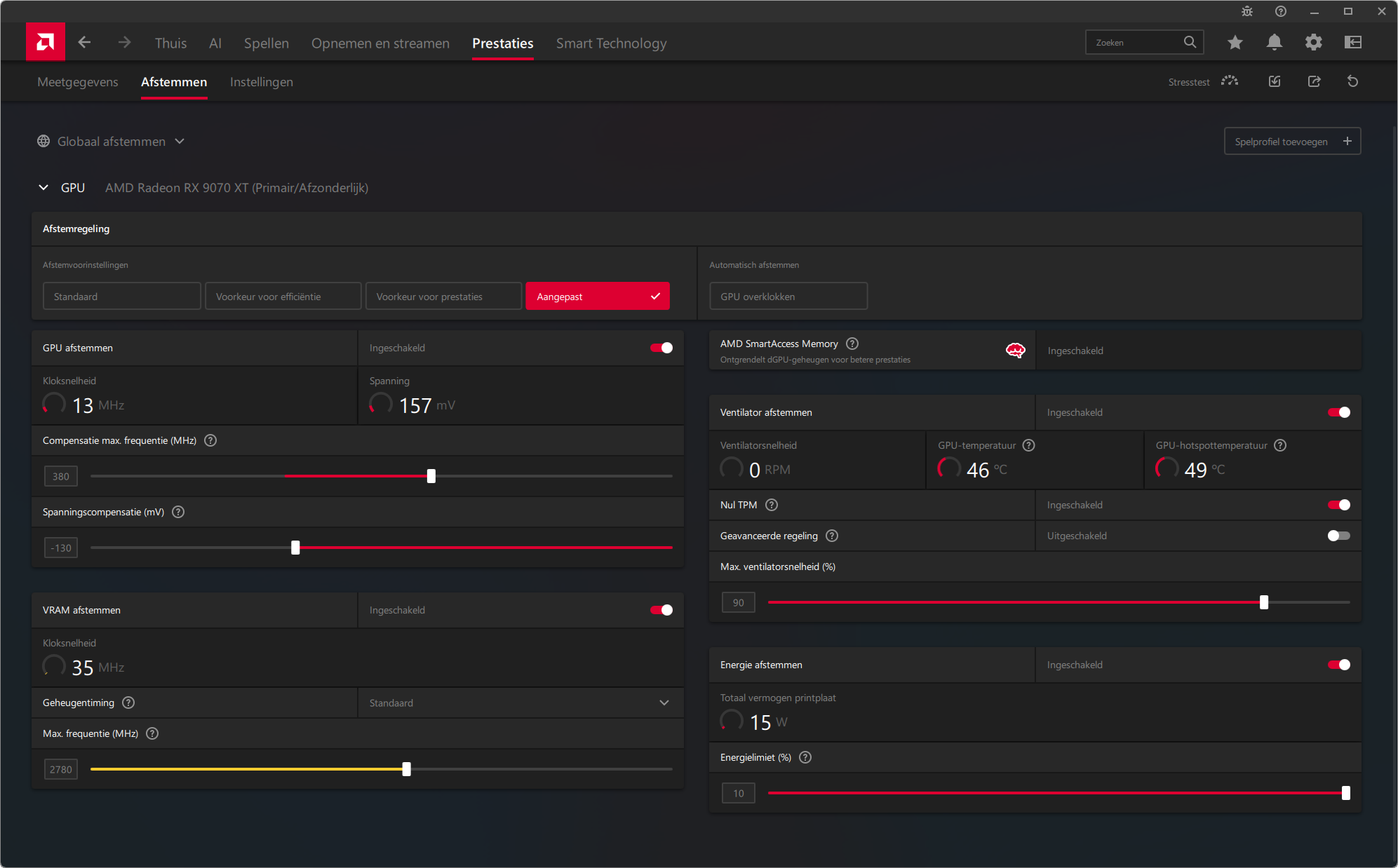Click the reset tuning icon
1398x868 pixels.
pyautogui.click(x=1352, y=81)
